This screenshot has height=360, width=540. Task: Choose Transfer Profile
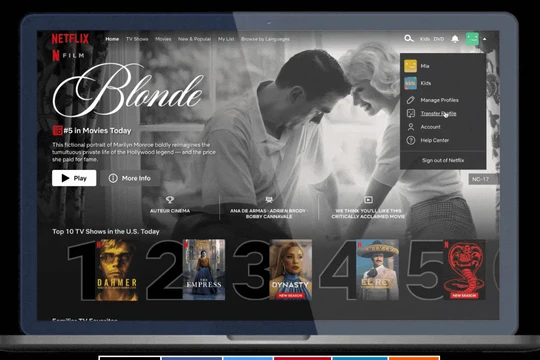click(x=438, y=113)
